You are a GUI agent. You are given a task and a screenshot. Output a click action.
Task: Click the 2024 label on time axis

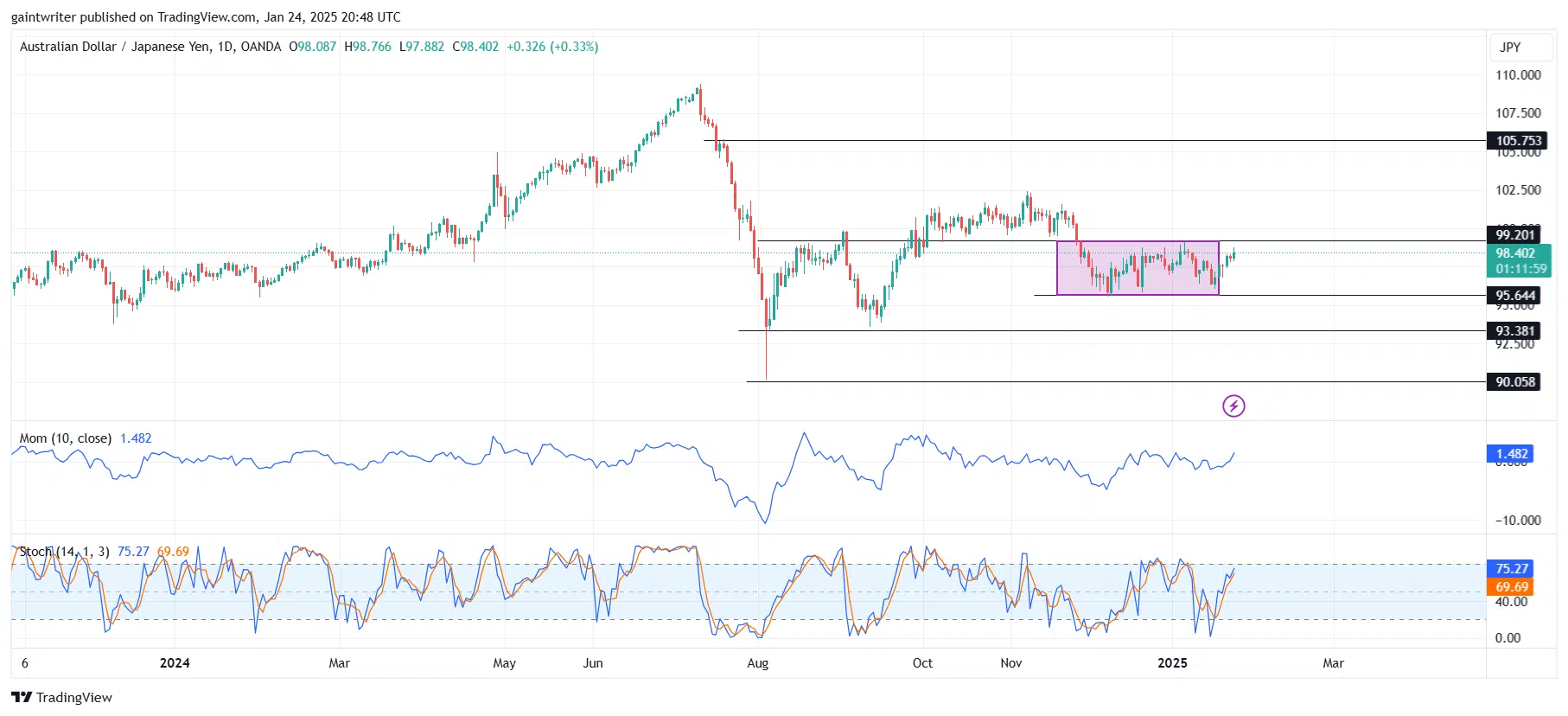[x=175, y=663]
